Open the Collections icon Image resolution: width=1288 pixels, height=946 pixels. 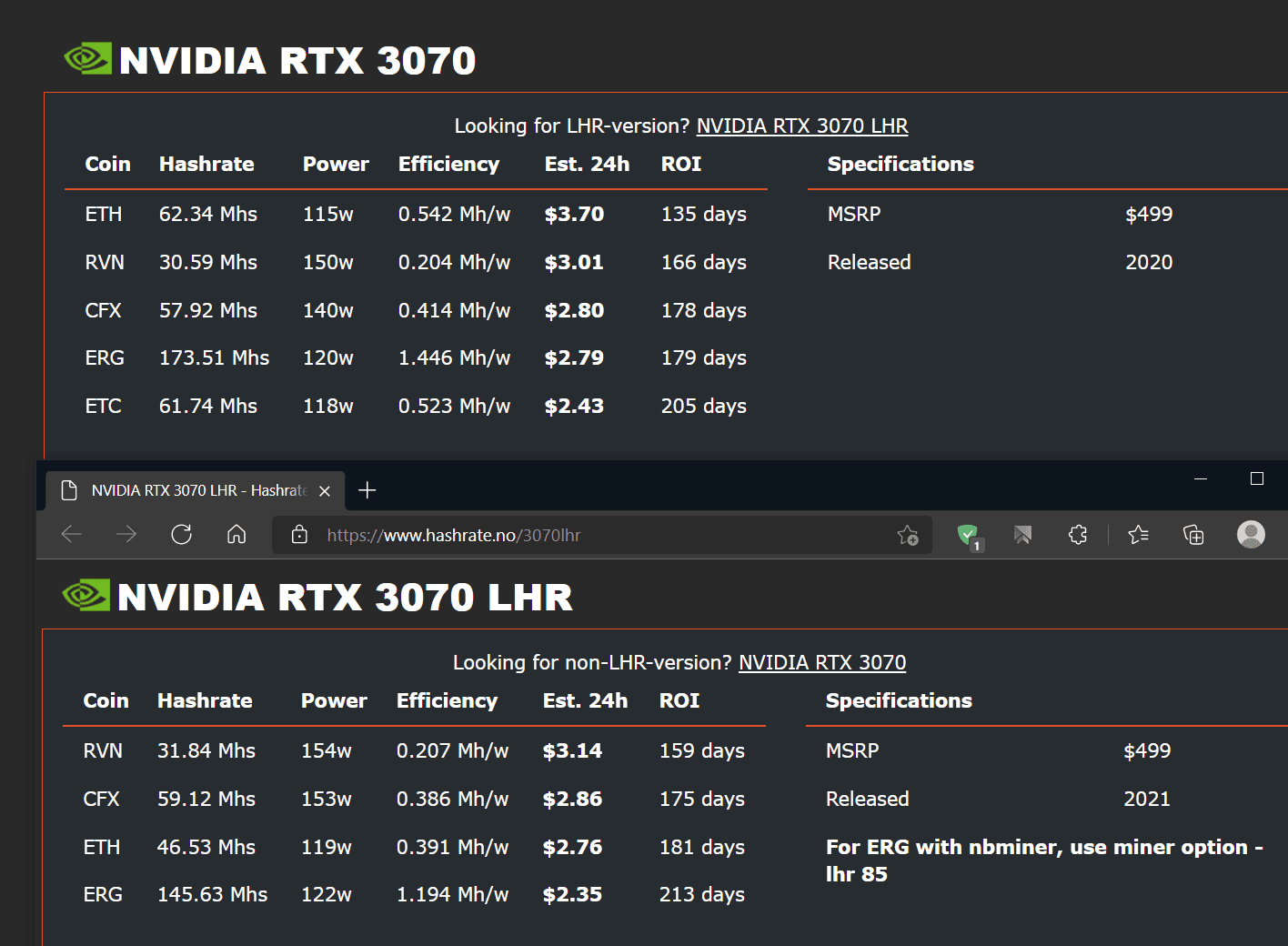(x=1193, y=535)
